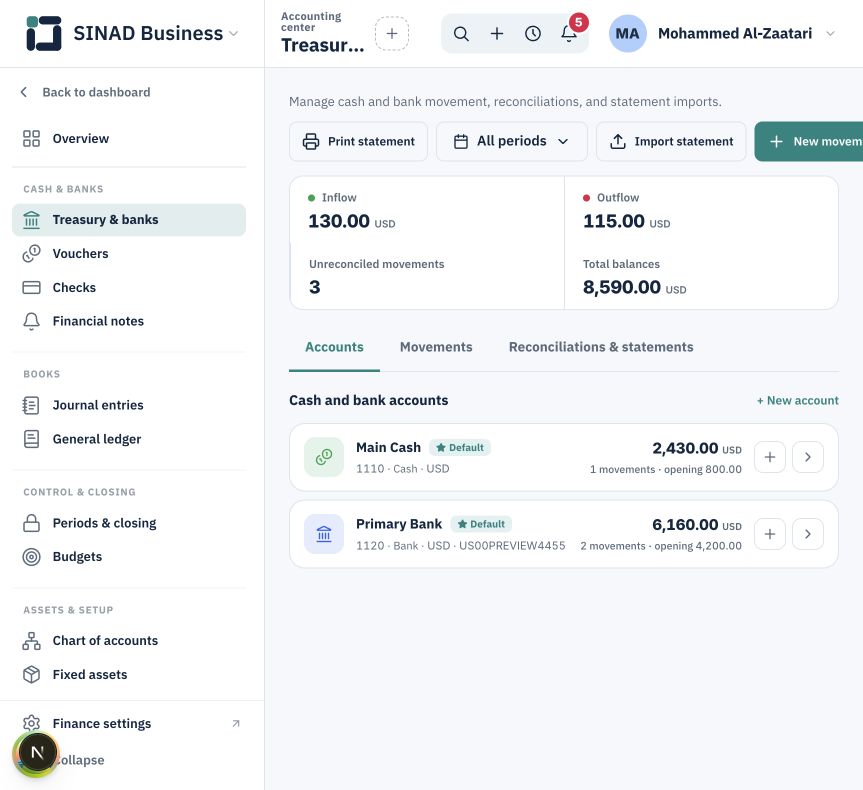Open Budgets page

129,557
